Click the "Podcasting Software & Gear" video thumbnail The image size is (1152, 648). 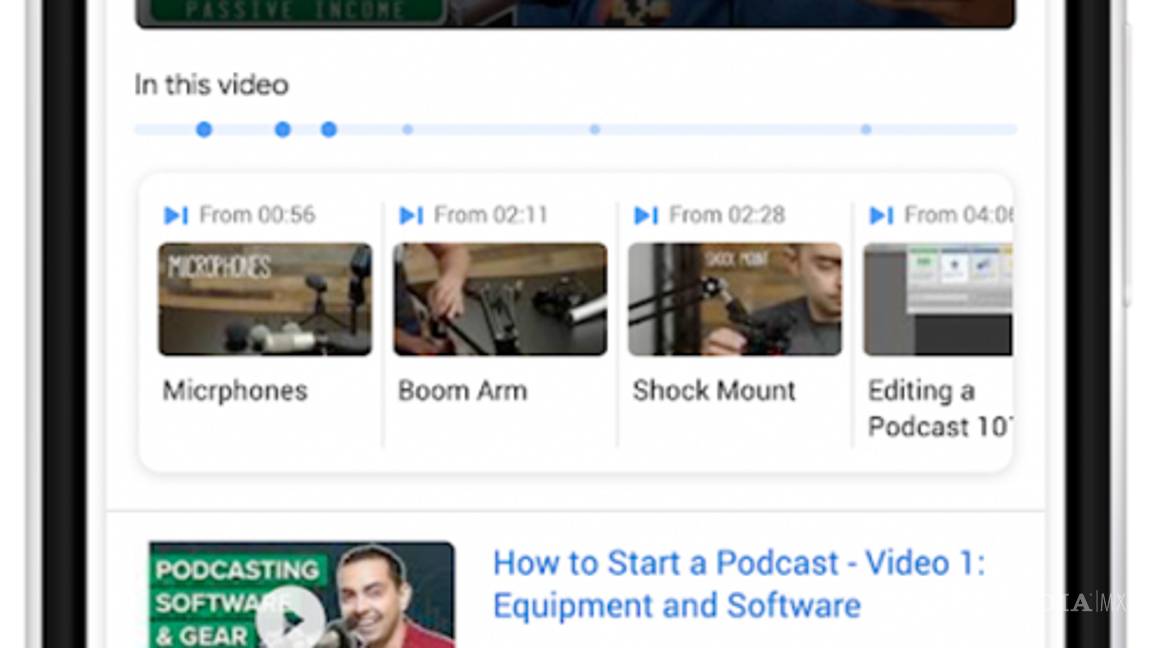coord(300,595)
